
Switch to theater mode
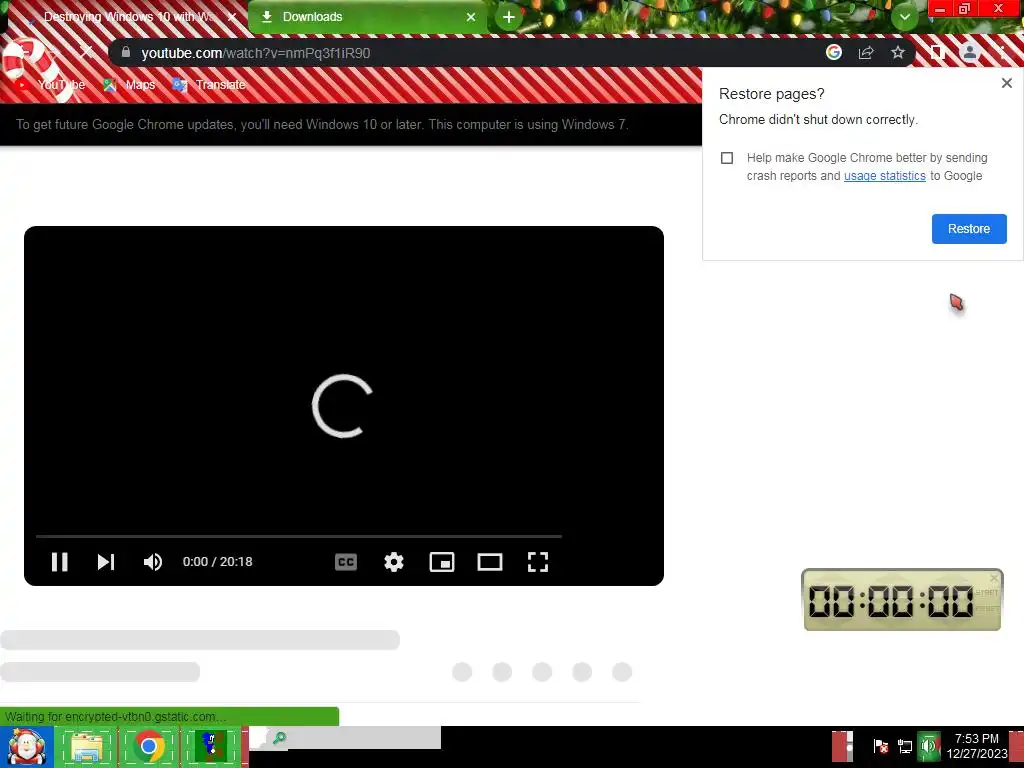click(490, 562)
